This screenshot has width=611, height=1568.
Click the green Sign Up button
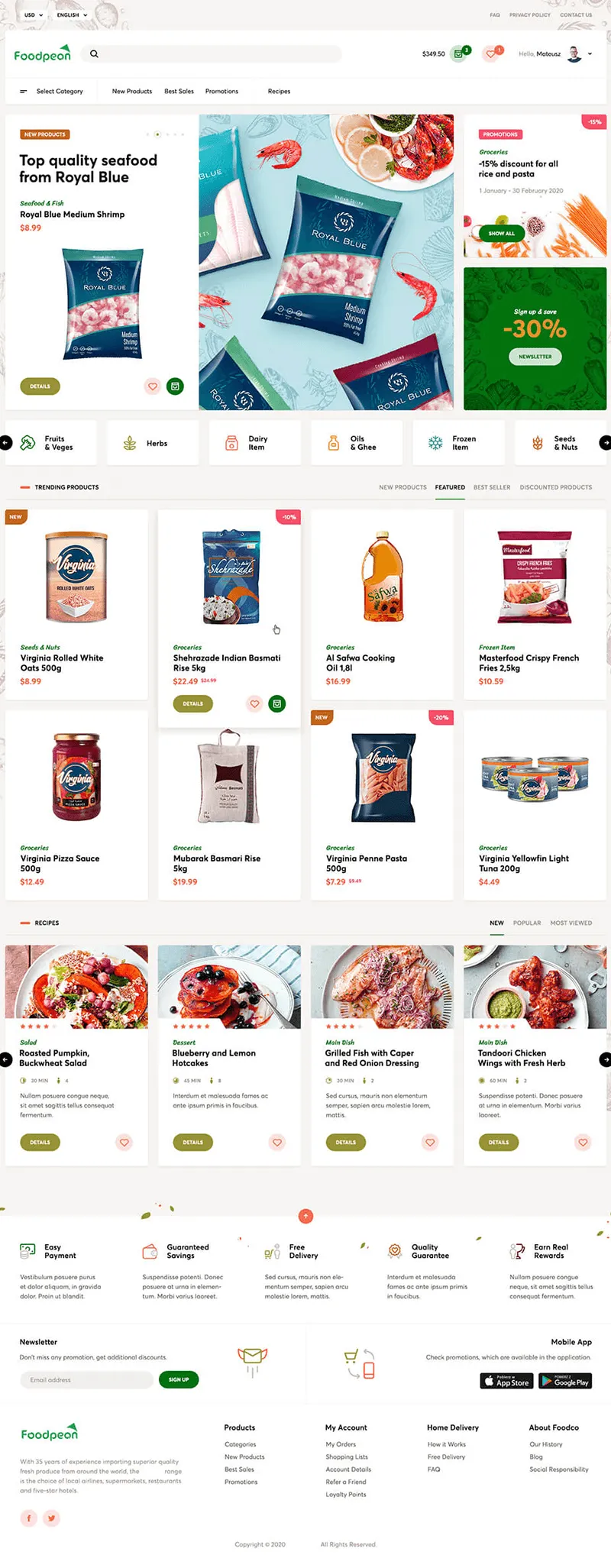179,1379
